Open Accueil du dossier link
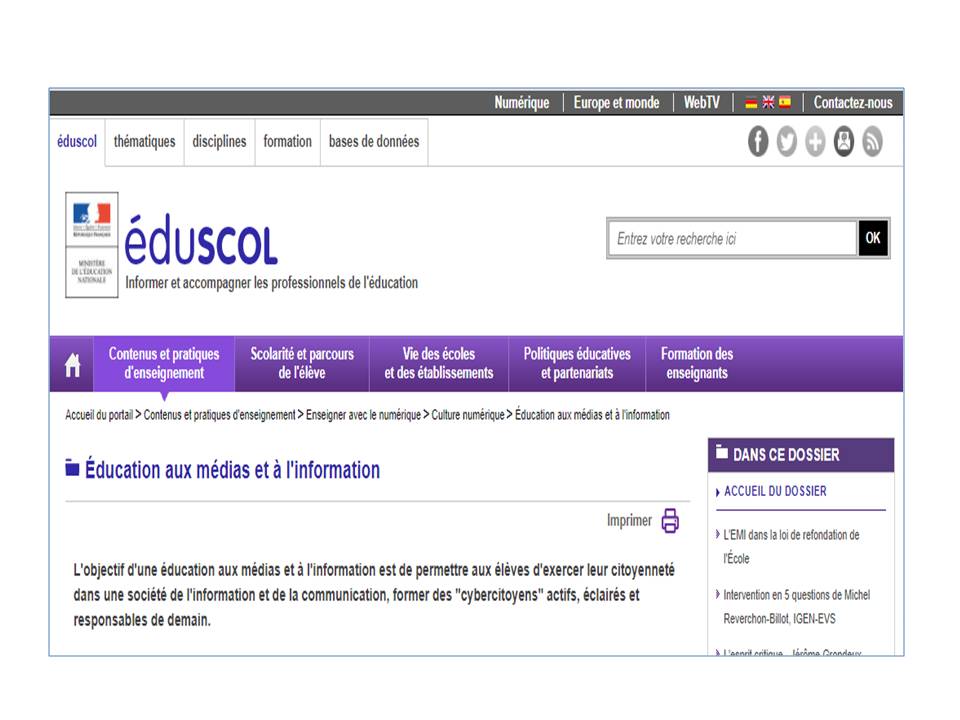The height and width of the screenshot is (720, 960). pos(775,491)
